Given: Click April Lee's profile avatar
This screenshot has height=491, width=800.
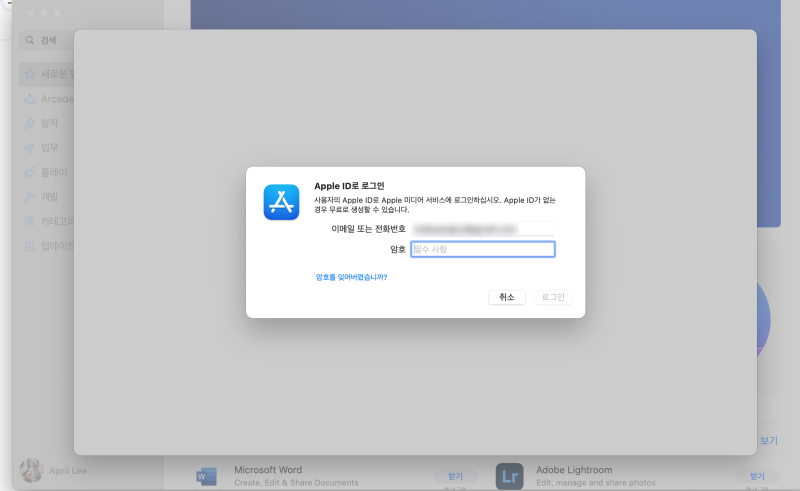Looking at the screenshot, I should tap(31, 470).
